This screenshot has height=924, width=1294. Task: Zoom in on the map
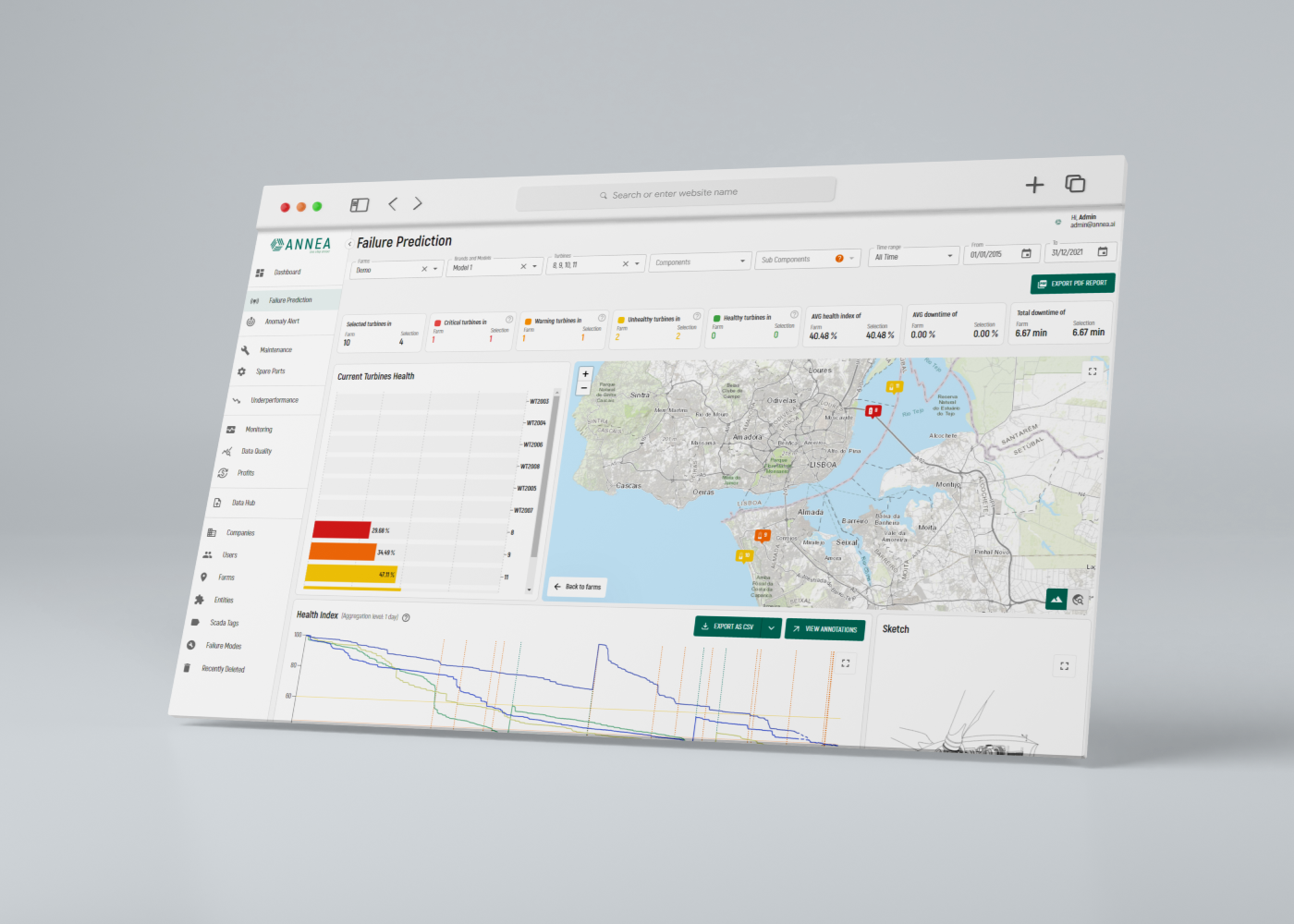tap(585, 374)
